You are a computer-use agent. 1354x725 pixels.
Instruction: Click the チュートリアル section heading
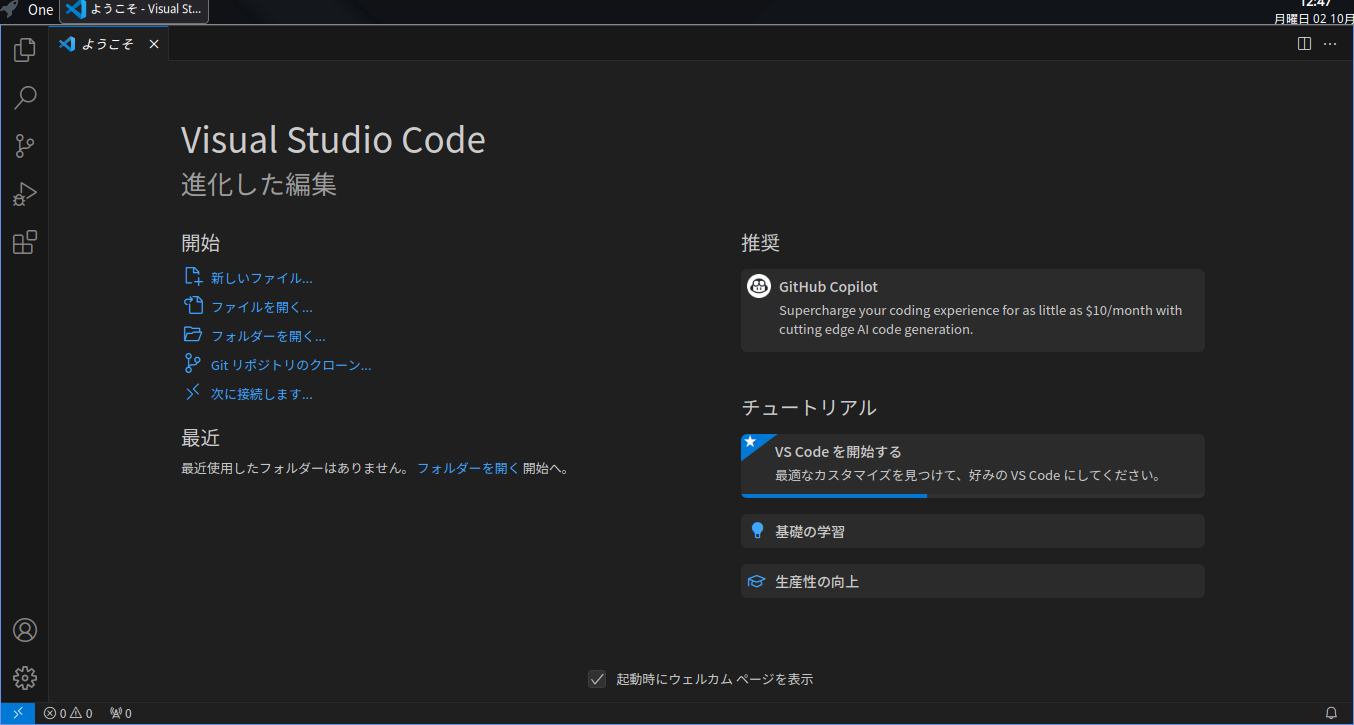(x=809, y=408)
